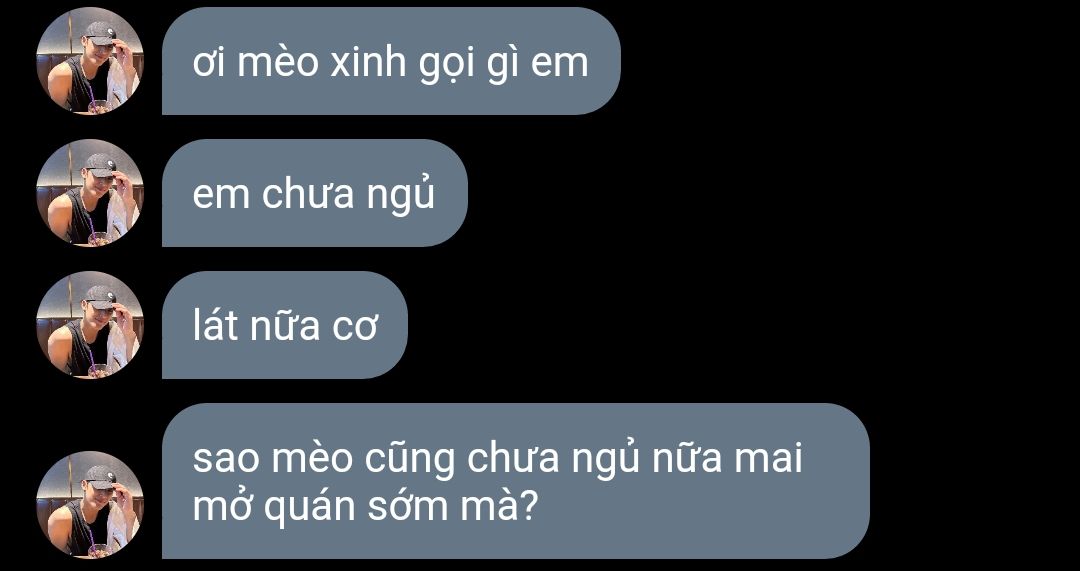Select the 'ơi mèo xinh gọi gì em' bubble
1080x571 pixels.
(391, 61)
